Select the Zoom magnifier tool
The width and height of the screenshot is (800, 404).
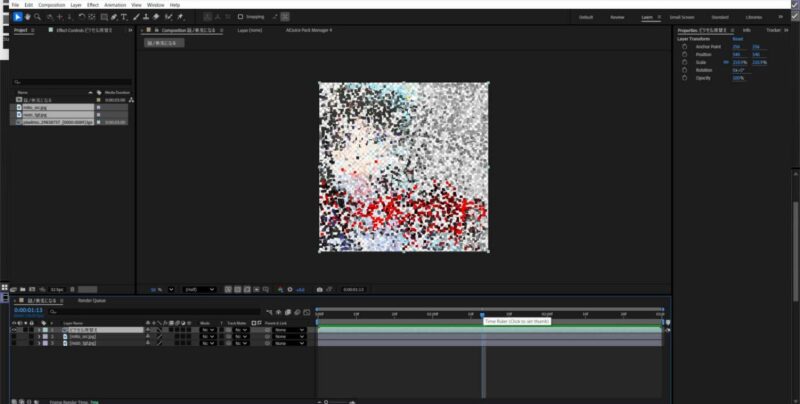coord(37,17)
